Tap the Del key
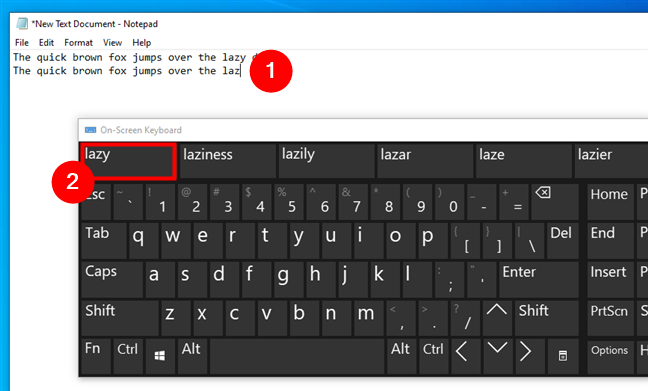The width and height of the screenshot is (648, 391). click(562, 241)
